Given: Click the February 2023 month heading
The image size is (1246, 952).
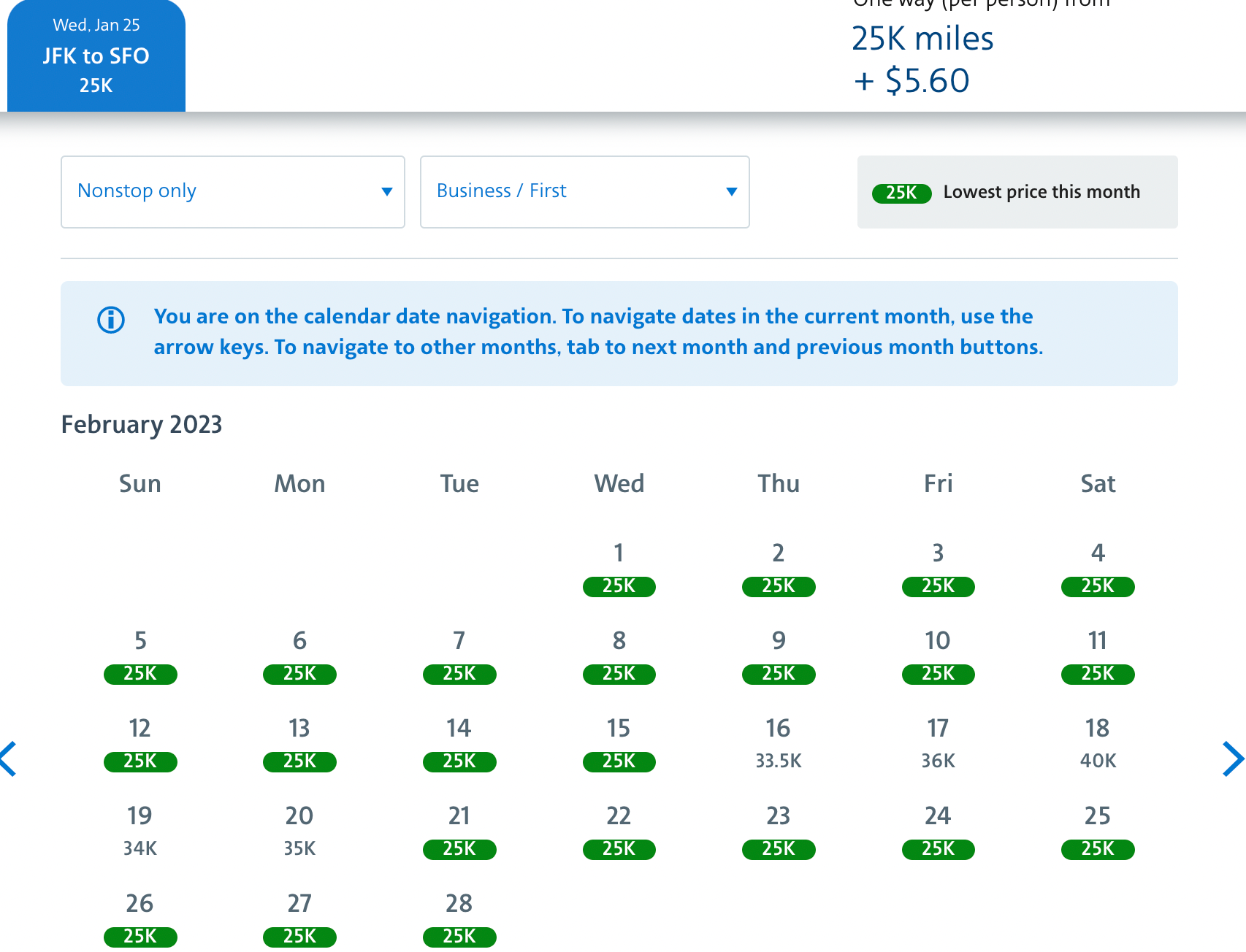Looking at the screenshot, I should tap(141, 424).
